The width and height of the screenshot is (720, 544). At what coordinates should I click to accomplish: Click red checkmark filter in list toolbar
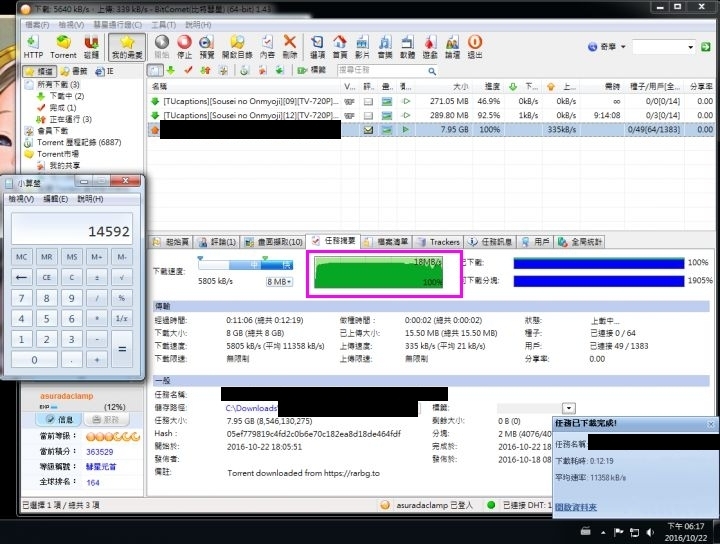click(x=188, y=70)
